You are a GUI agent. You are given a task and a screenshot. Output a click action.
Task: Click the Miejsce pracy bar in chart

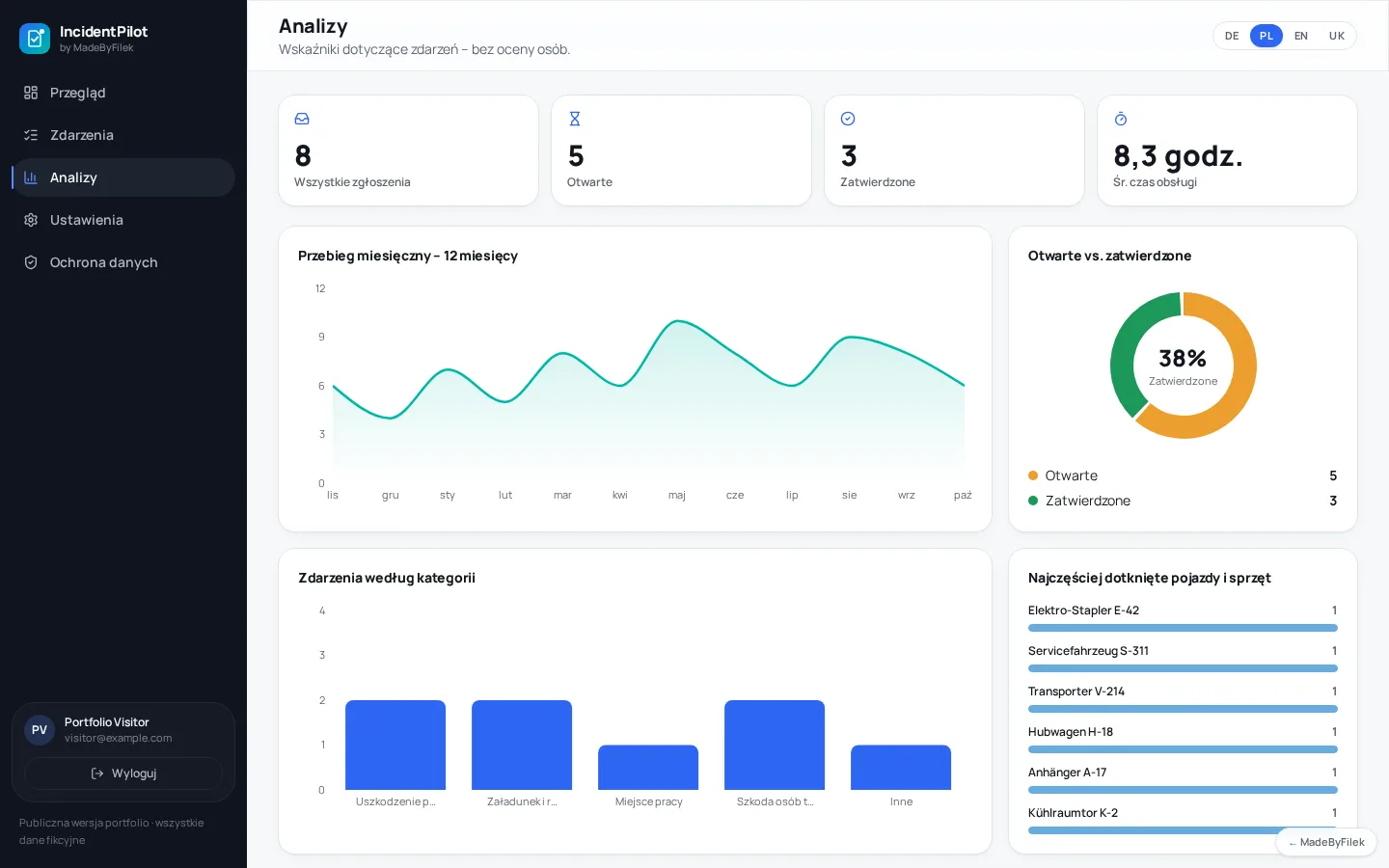pos(648,768)
